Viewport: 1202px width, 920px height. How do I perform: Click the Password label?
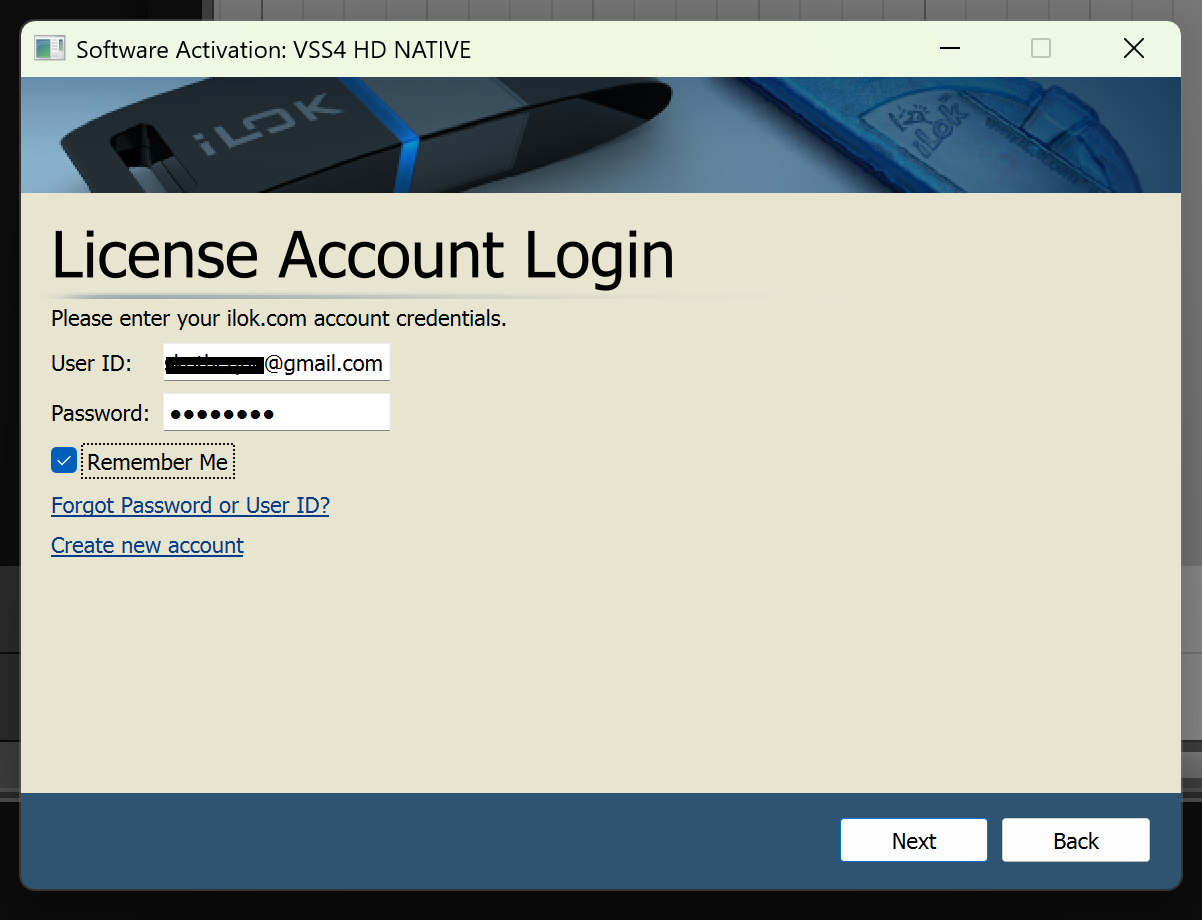100,413
